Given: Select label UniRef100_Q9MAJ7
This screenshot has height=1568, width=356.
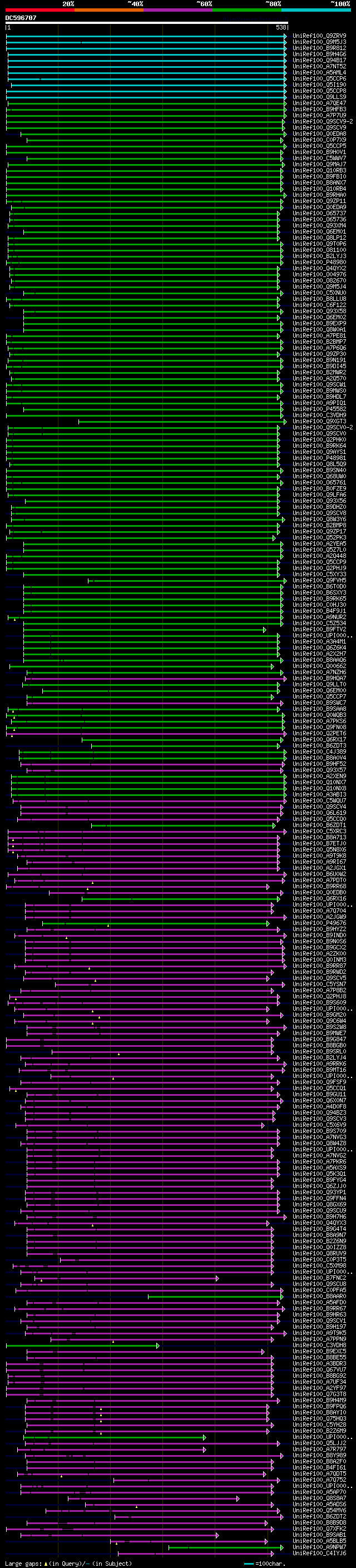Looking at the screenshot, I should click(x=319, y=164).
